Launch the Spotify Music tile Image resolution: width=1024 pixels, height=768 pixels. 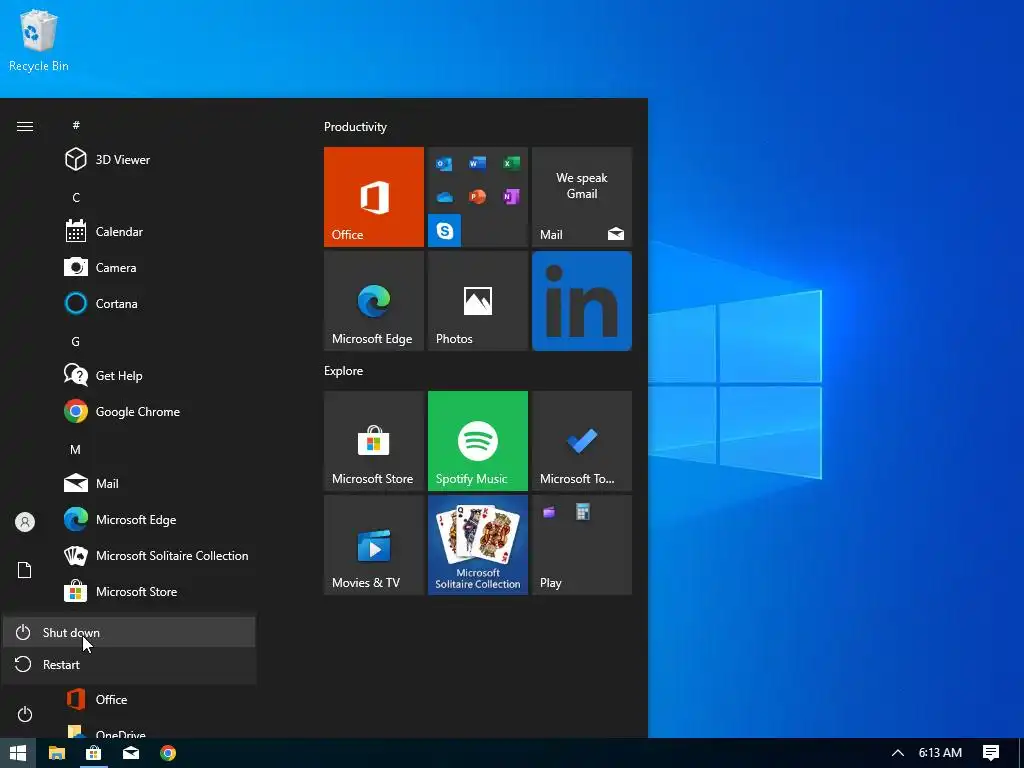[477, 441]
